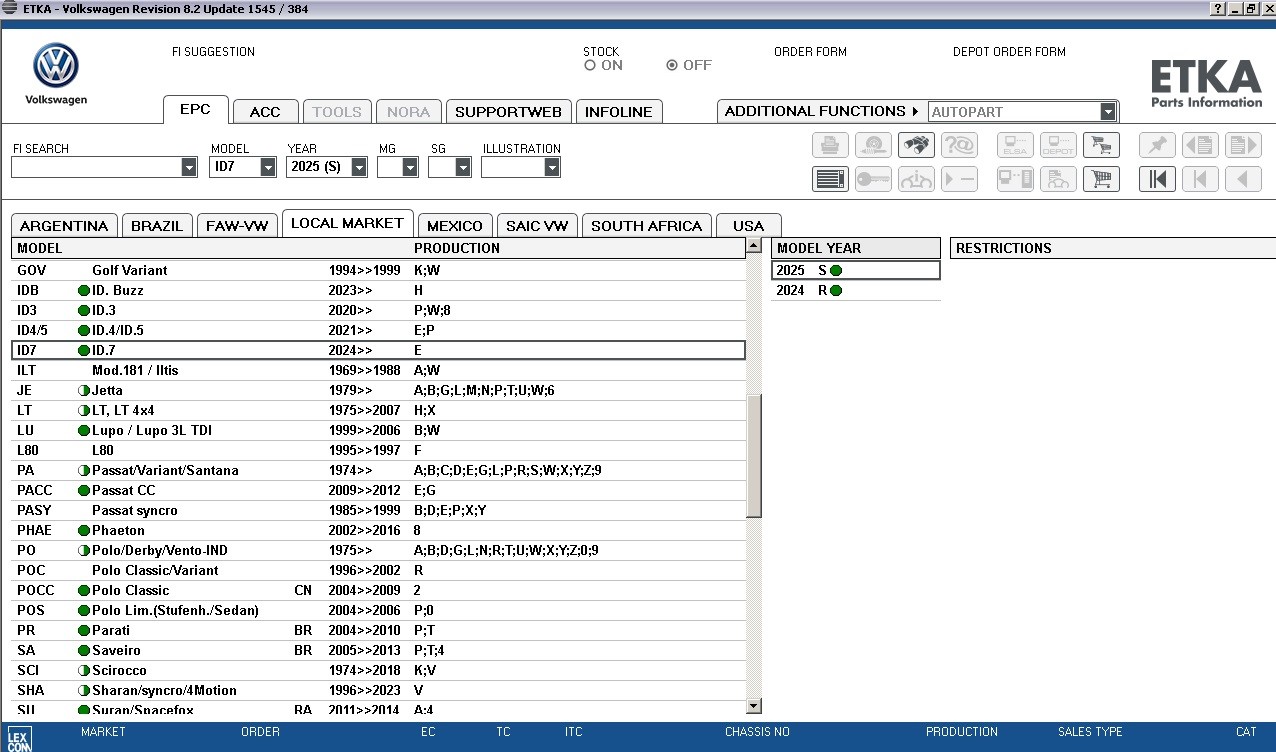This screenshot has height=752, width=1276.
Task: Select the Passat CC row
Action: (378, 490)
